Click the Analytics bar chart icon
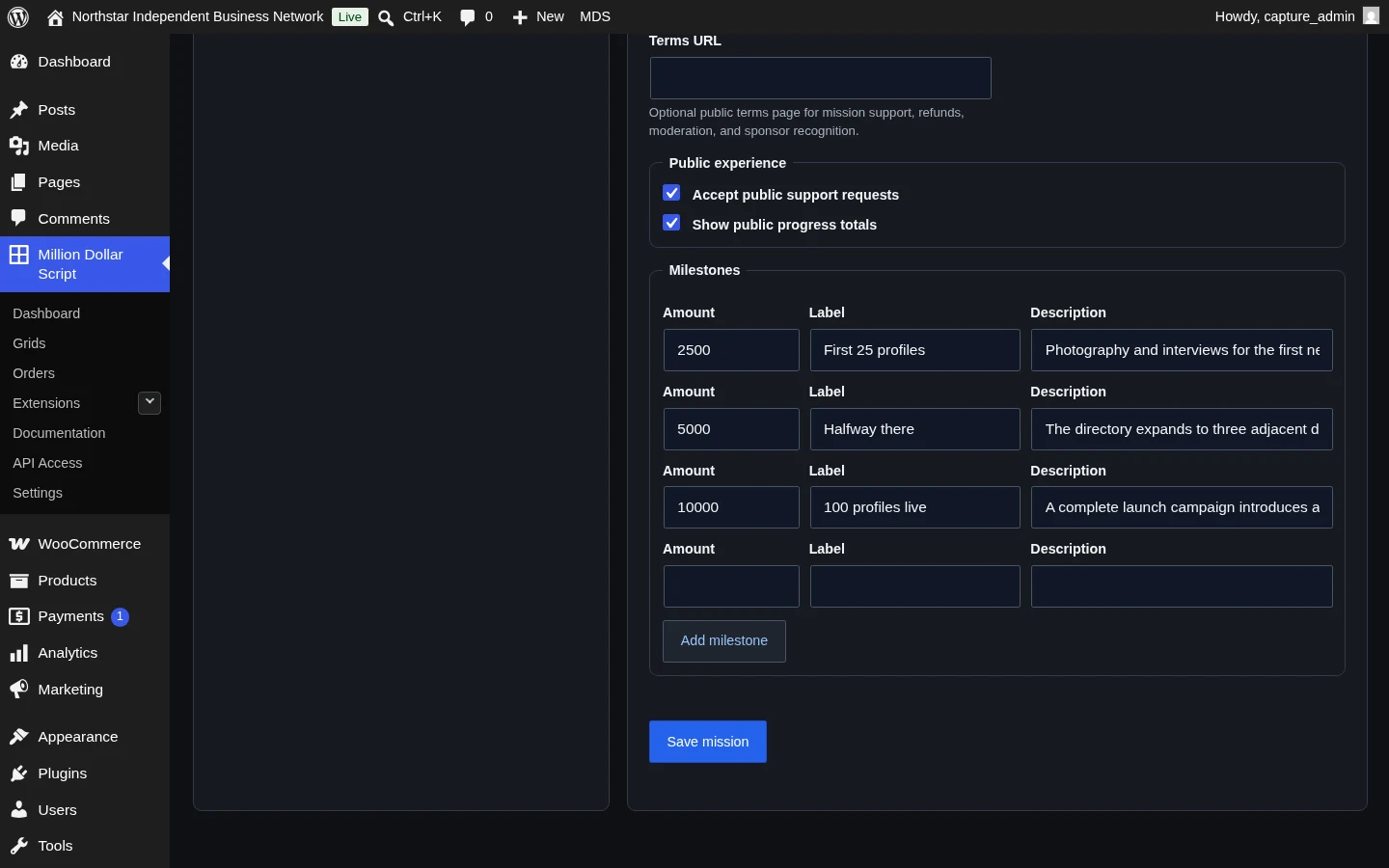 pyautogui.click(x=18, y=653)
